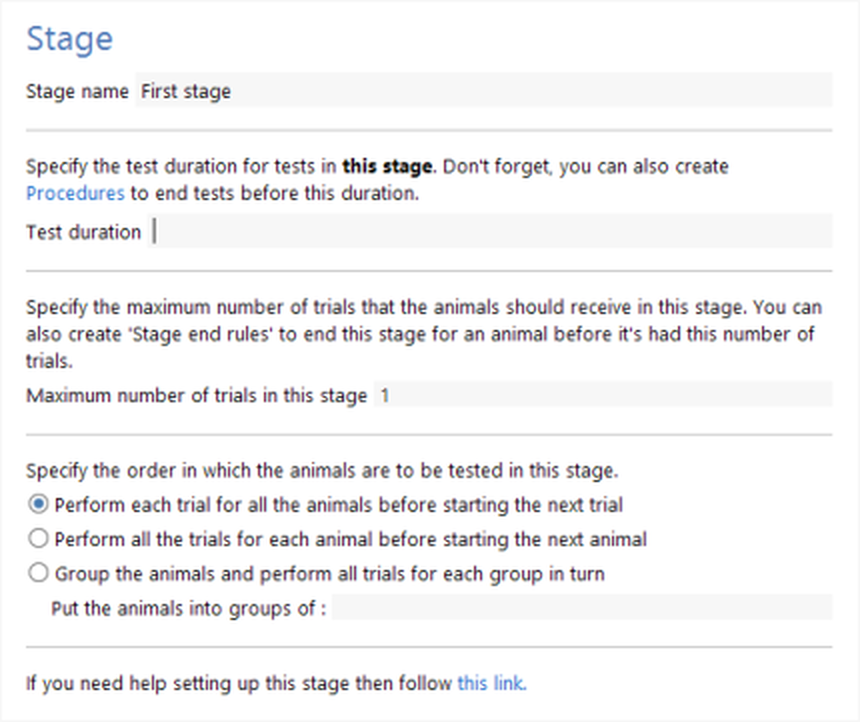Click 'Maximum number of trials in this stage' label
Screen dimensions: 860x722
196,395
